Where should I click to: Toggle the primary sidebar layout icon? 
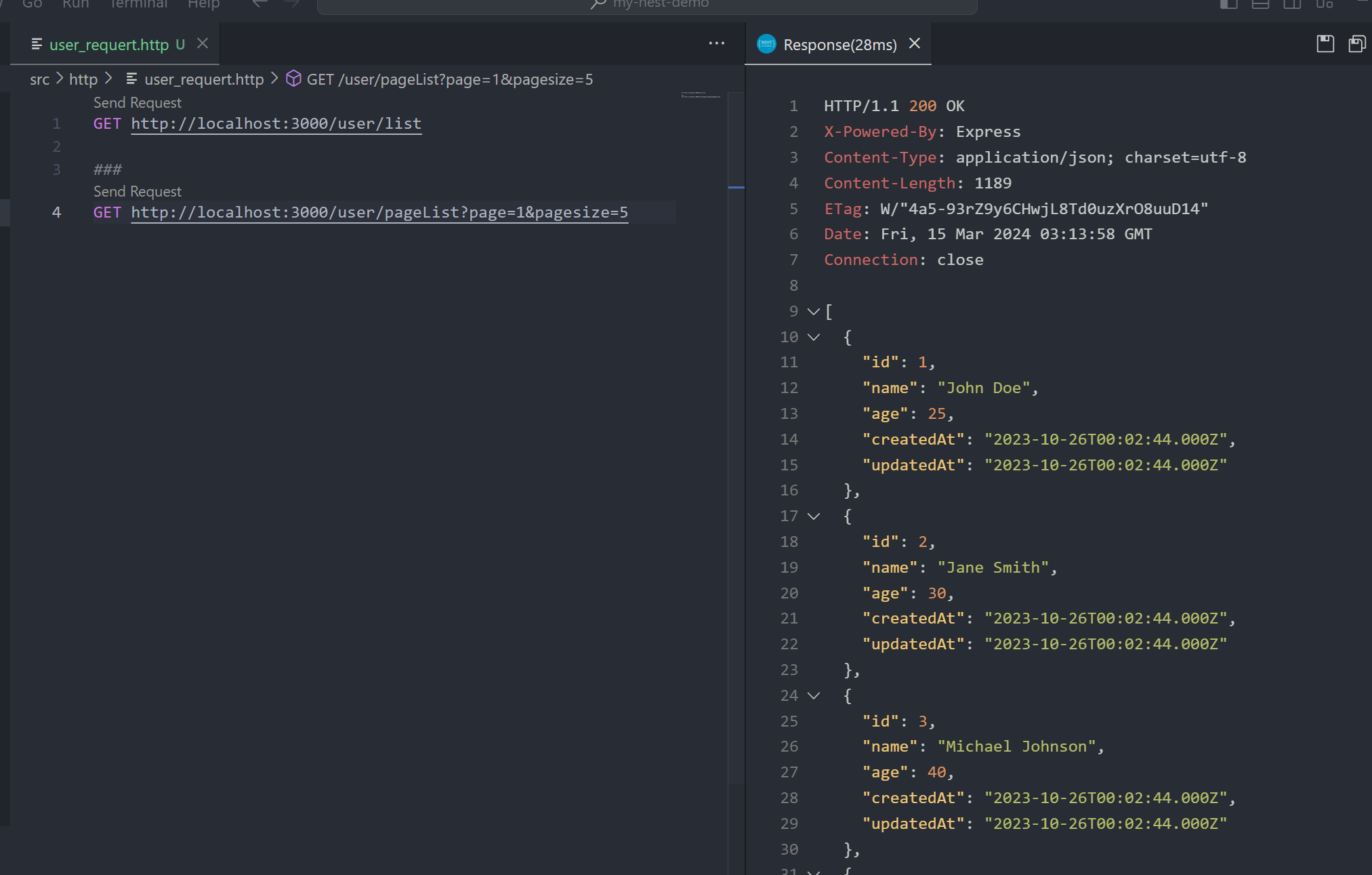click(1228, 4)
